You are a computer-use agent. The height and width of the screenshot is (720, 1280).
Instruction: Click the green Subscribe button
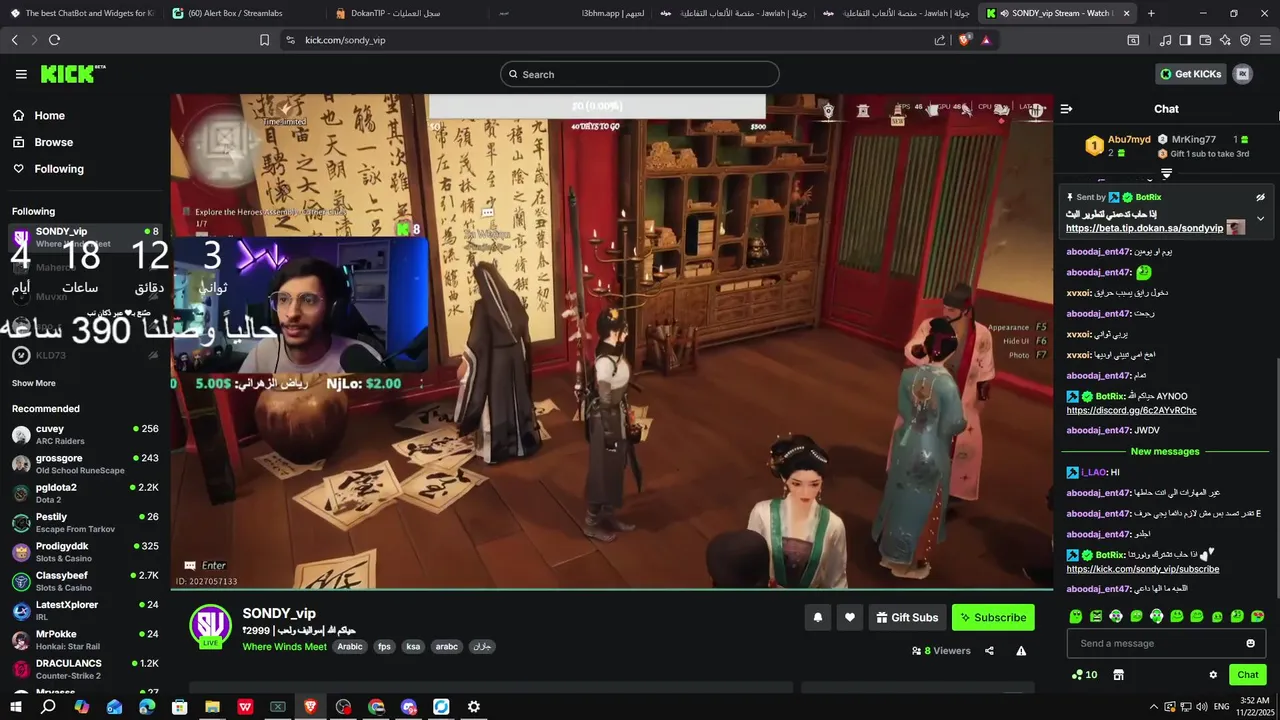[x=993, y=618]
